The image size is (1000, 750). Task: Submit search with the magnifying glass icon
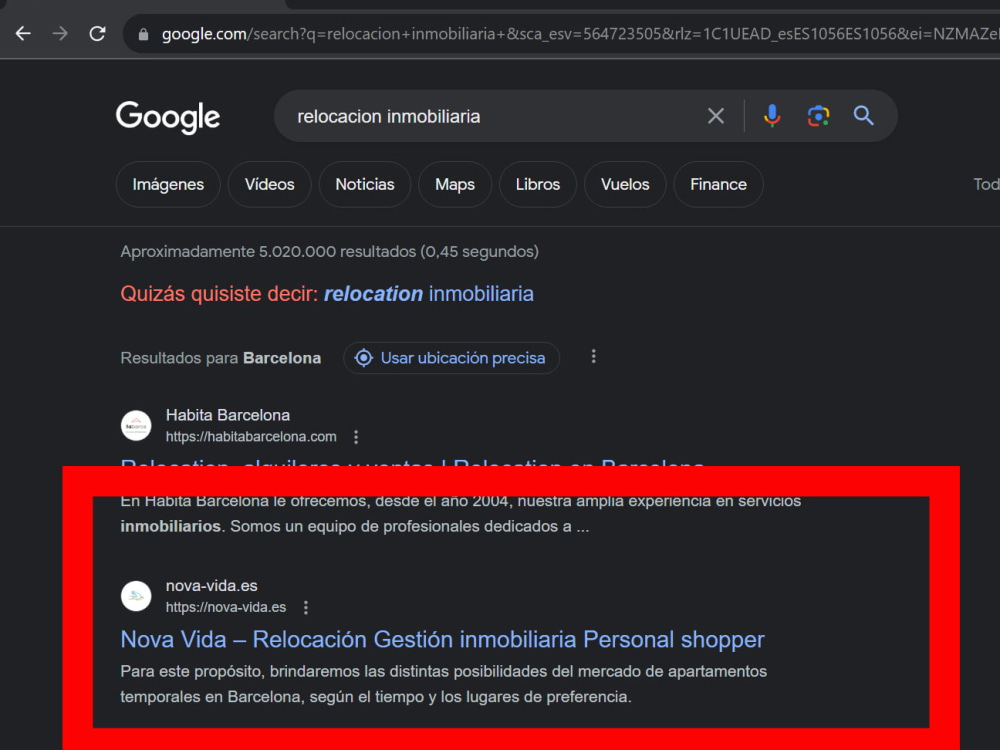tap(864, 115)
